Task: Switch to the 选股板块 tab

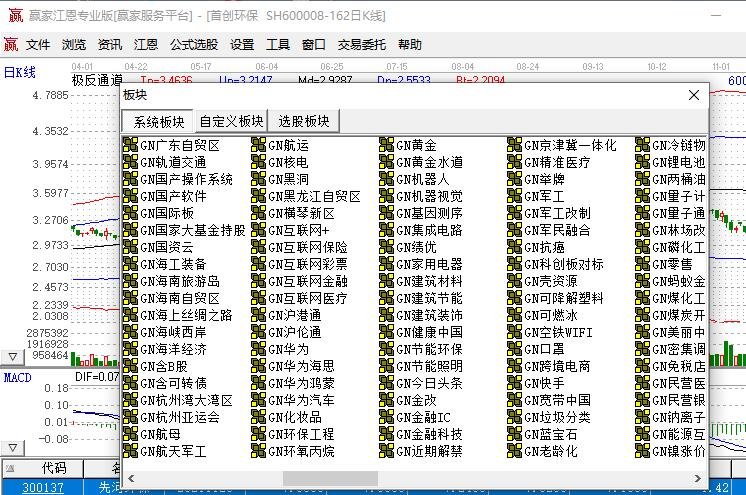Action: (304, 121)
